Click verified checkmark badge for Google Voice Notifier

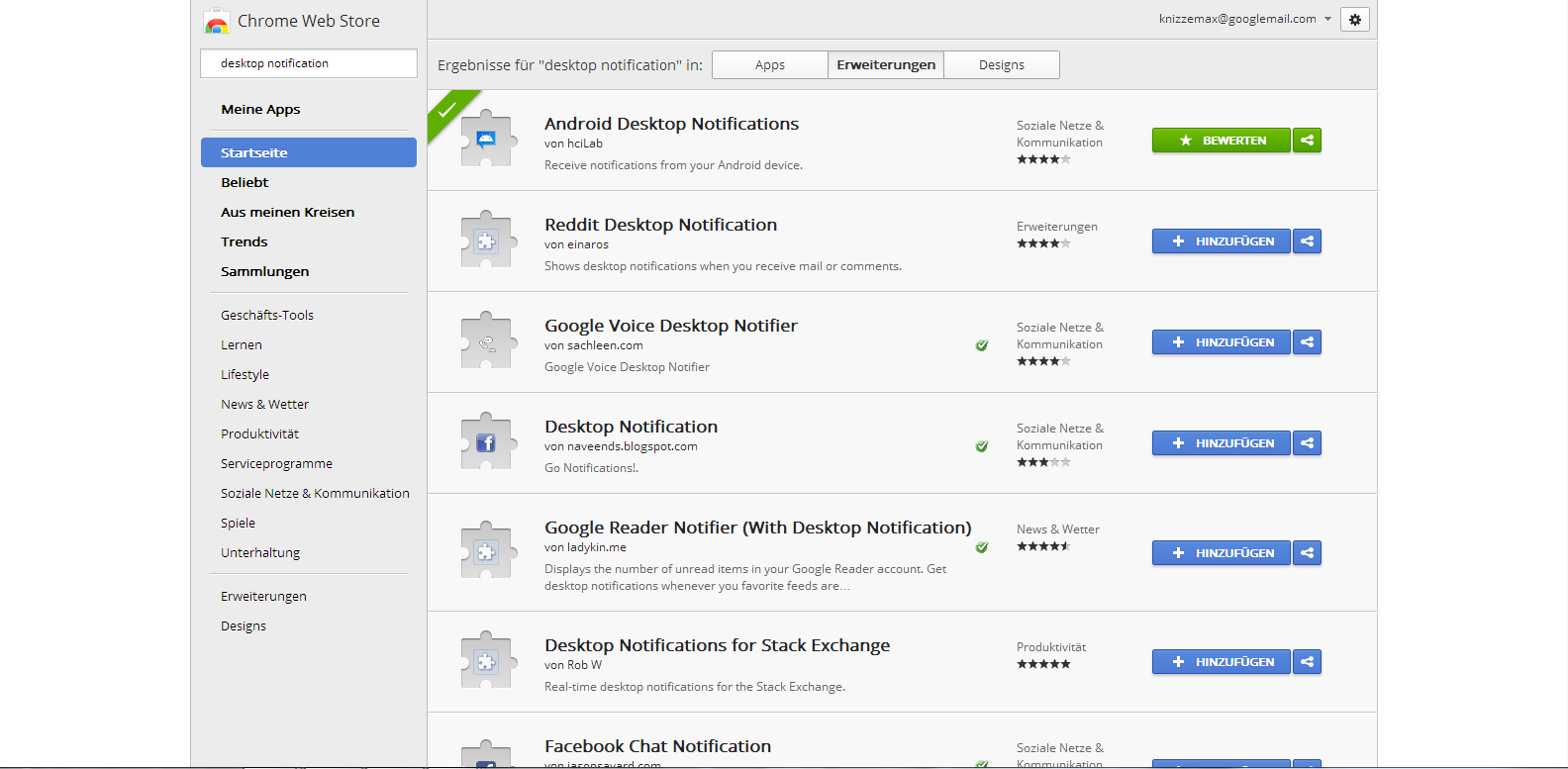click(982, 345)
